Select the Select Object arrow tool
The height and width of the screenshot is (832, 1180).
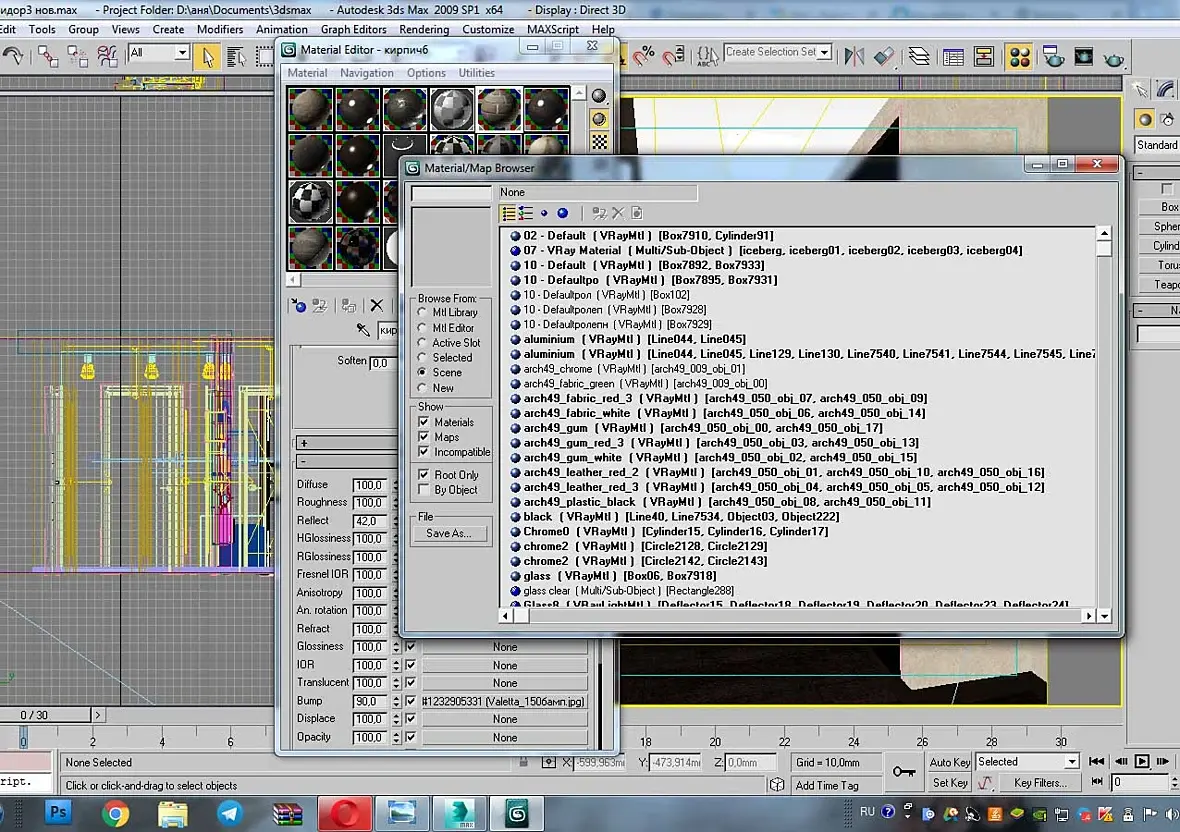[x=208, y=56]
